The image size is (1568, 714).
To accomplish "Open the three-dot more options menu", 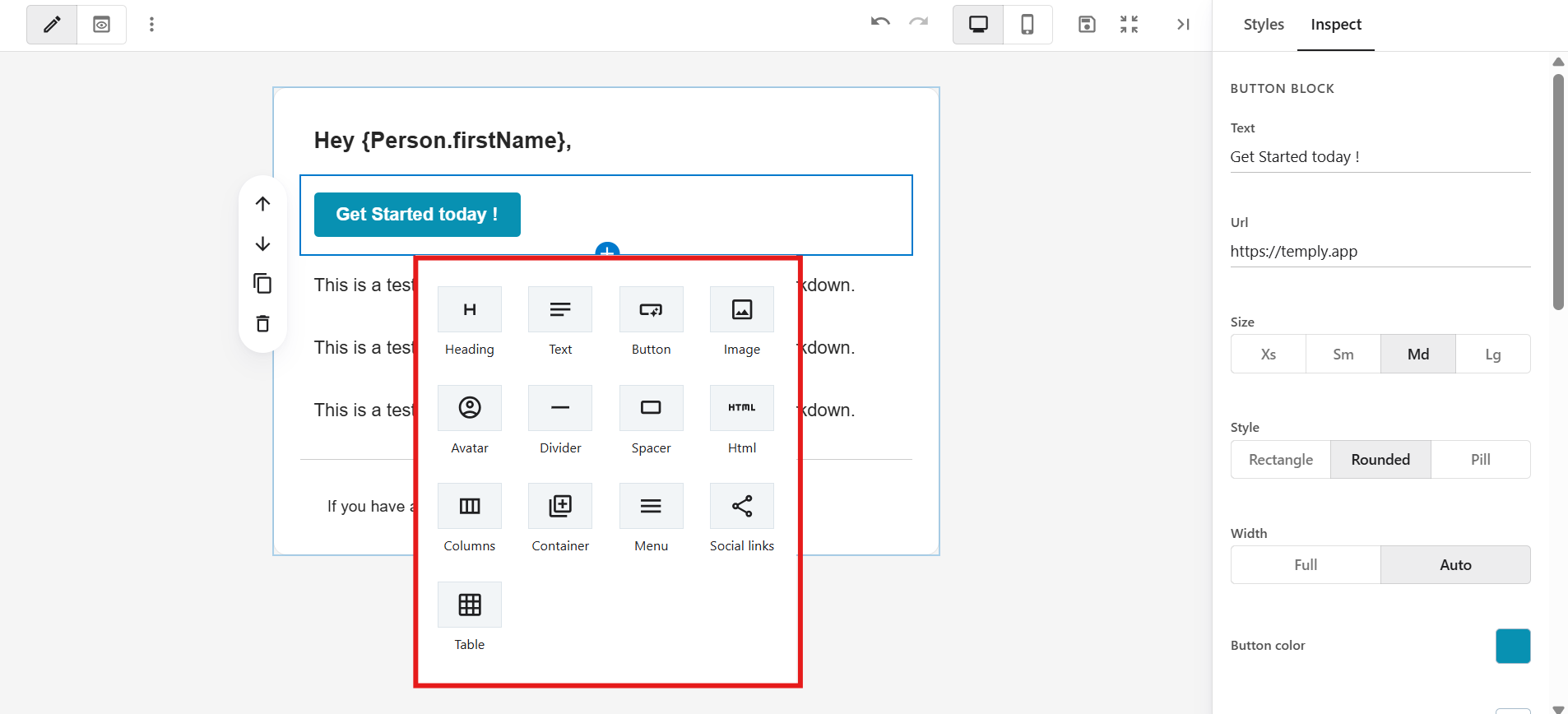I will pyautogui.click(x=151, y=25).
